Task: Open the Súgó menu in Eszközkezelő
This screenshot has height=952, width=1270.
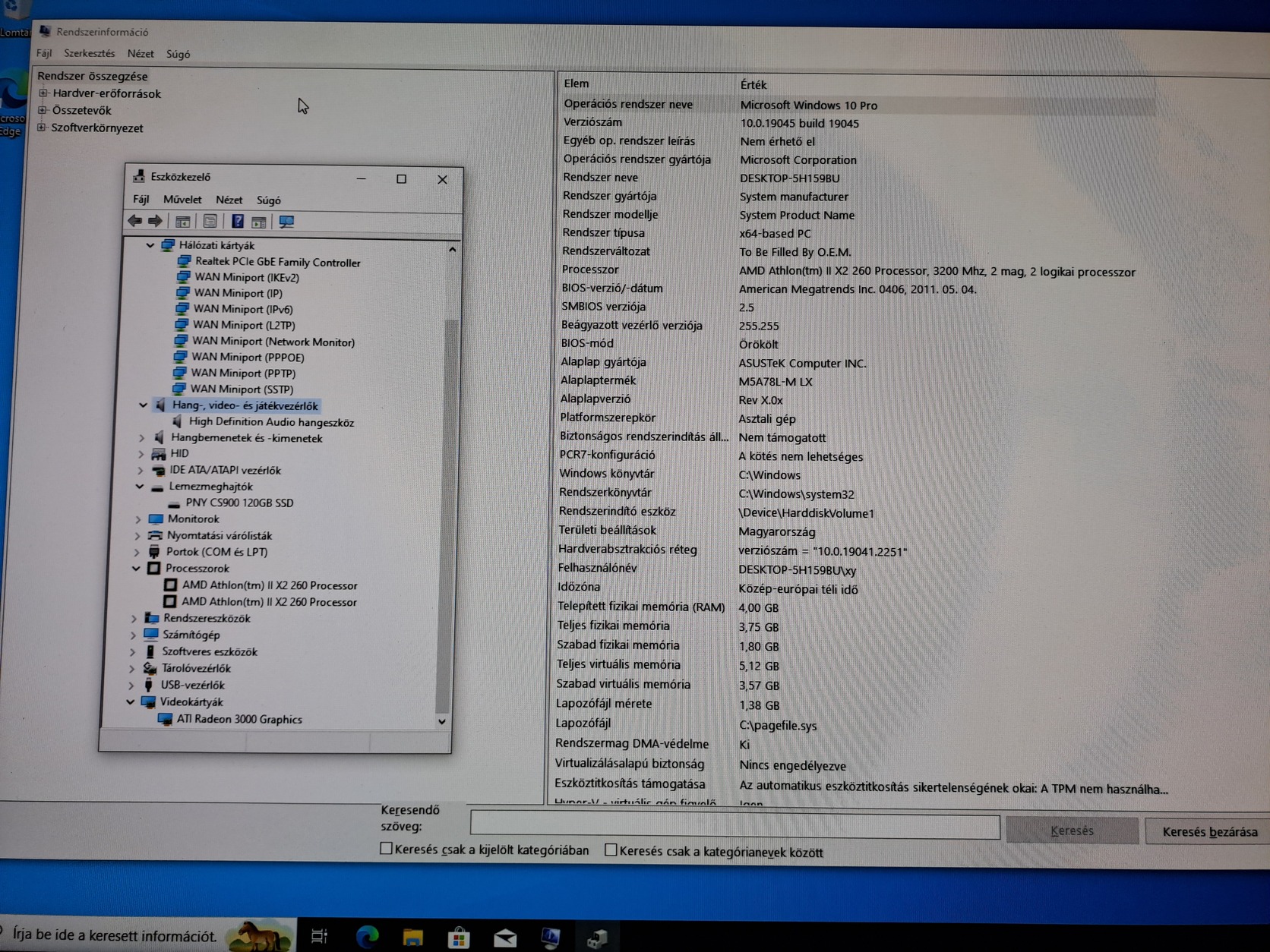Action: pyautogui.click(x=269, y=200)
